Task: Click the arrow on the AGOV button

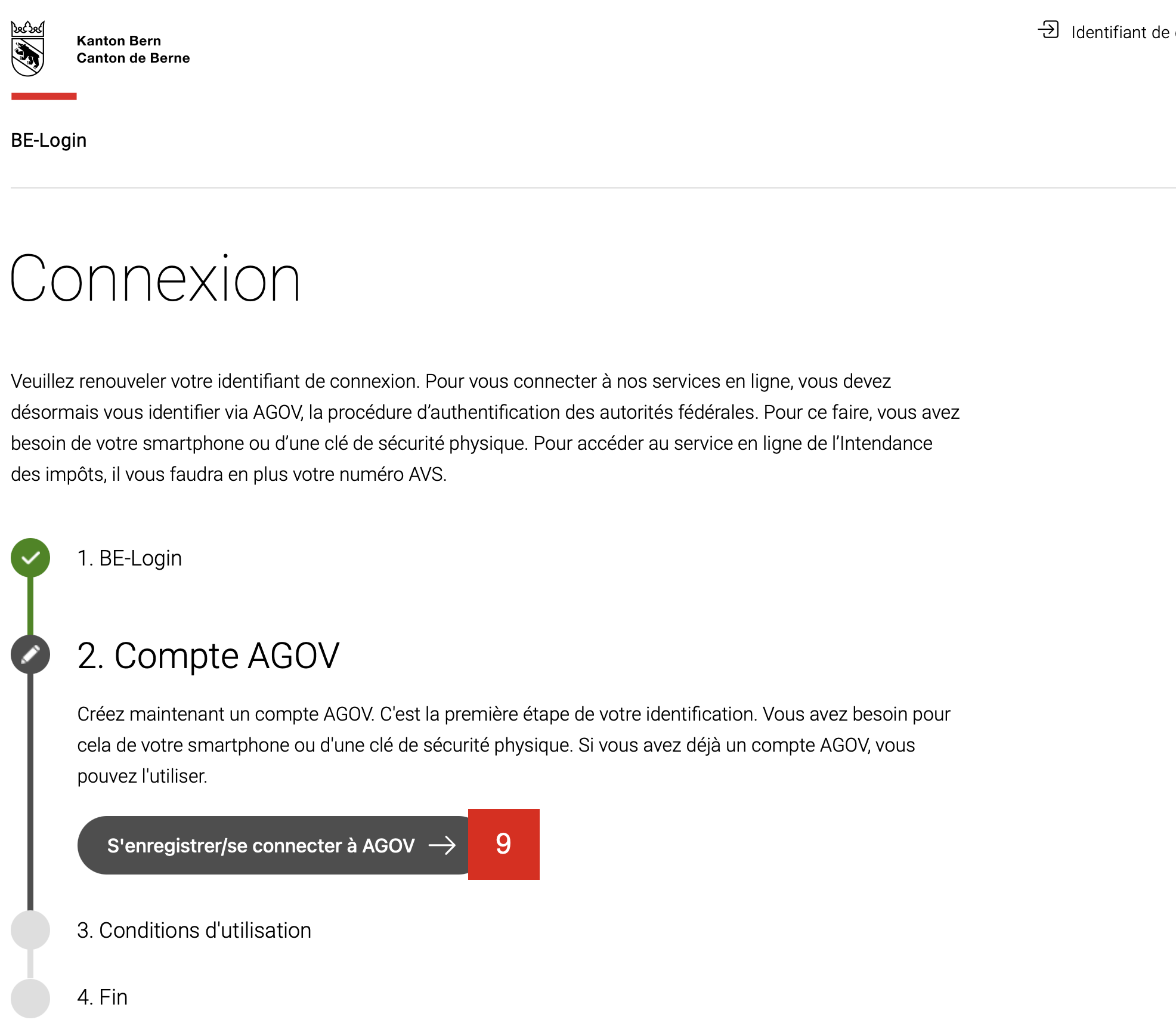Action: tap(442, 845)
